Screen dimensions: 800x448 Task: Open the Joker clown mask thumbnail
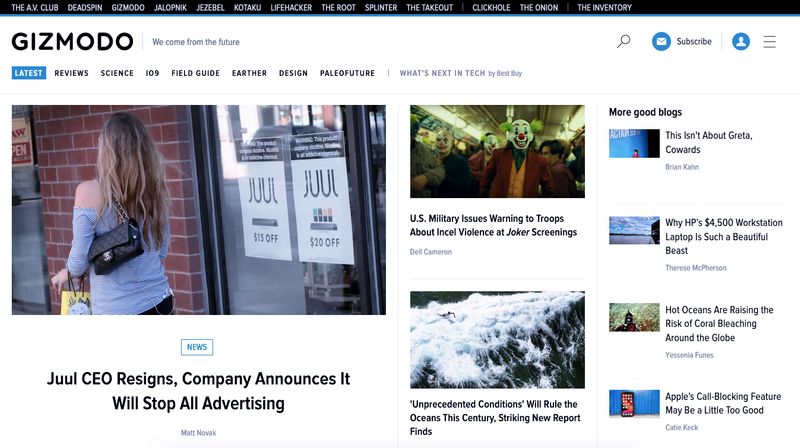point(497,152)
